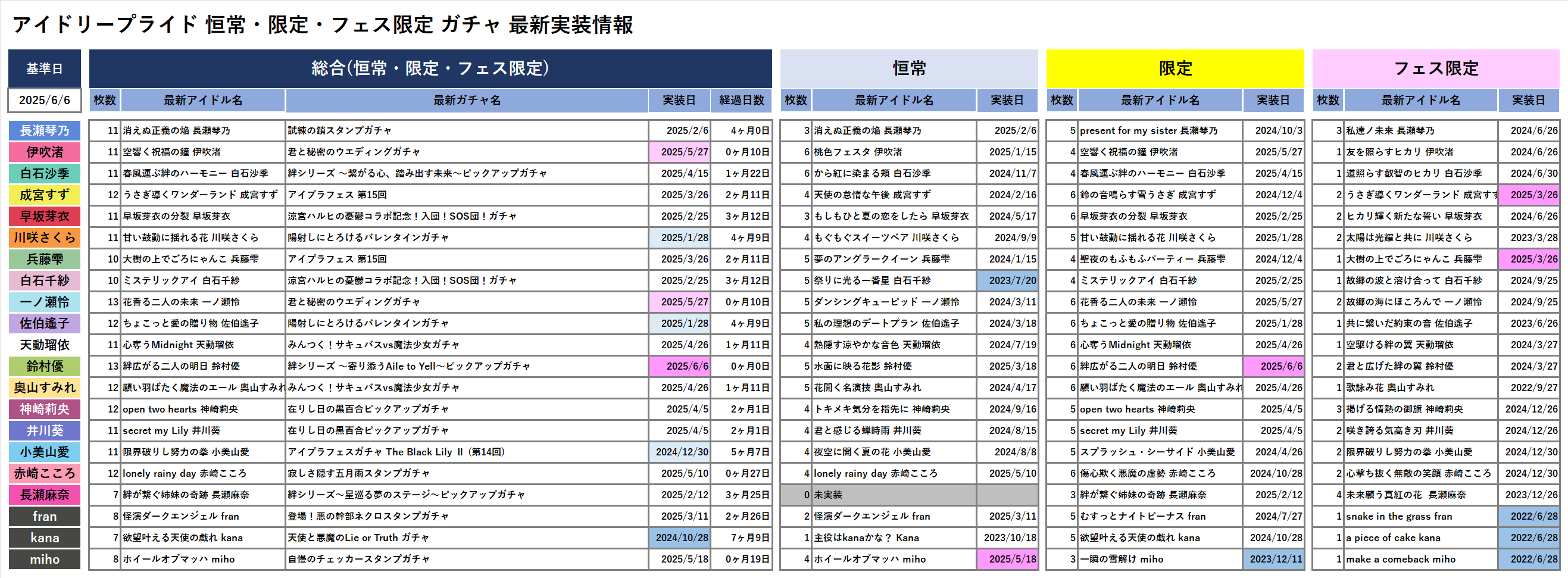The image size is (1568, 578).
Task: Click the 夢のアングラークイーン 兵藤雫 cell
Action: click(894, 259)
